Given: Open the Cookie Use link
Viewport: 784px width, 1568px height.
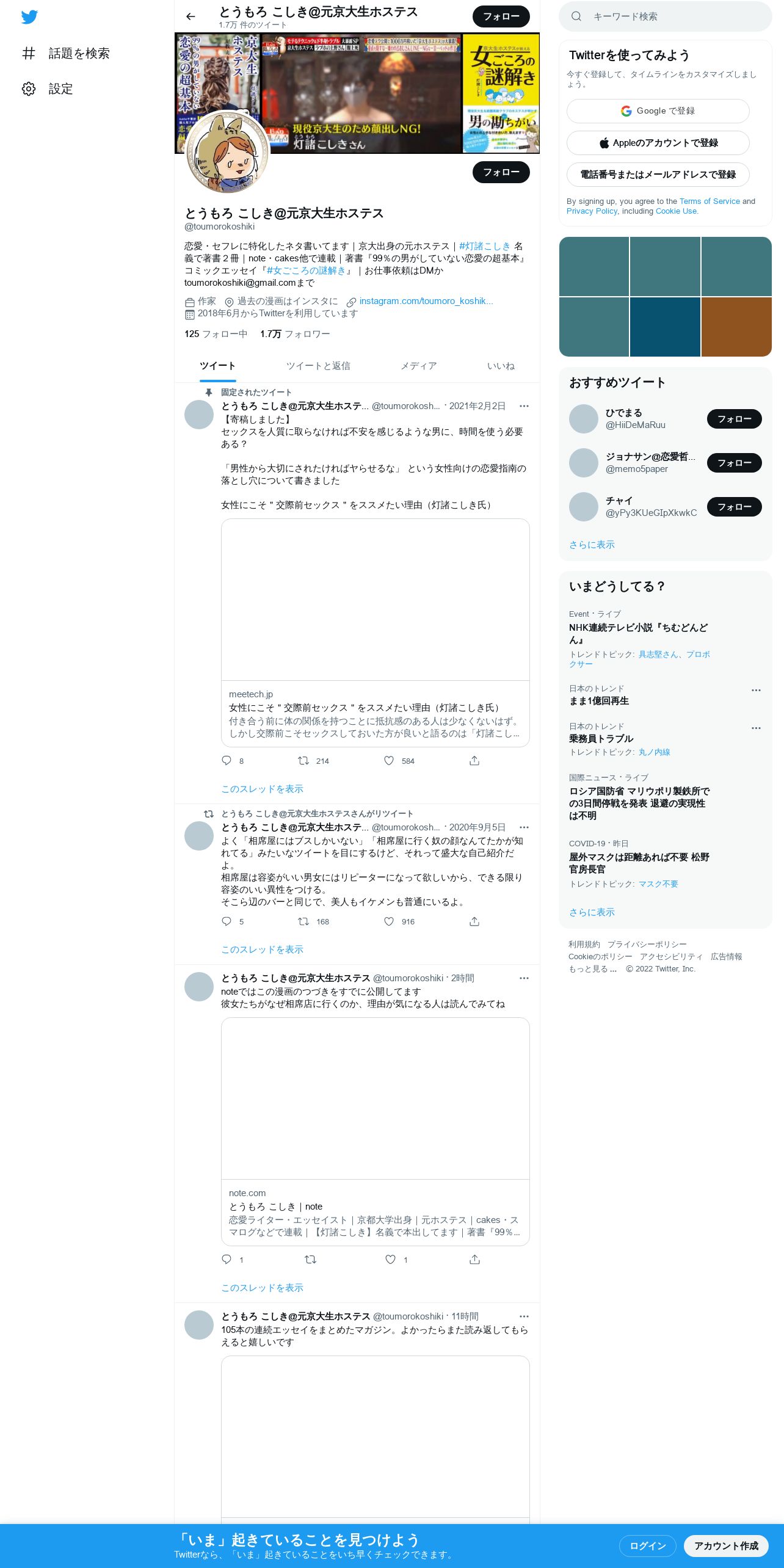Looking at the screenshot, I should [676, 211].
